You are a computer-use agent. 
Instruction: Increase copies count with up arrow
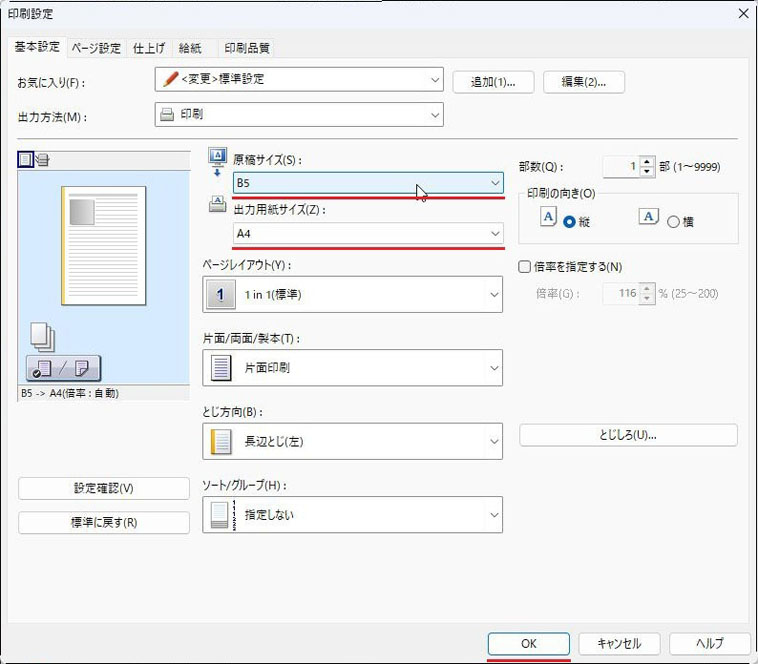646,161
